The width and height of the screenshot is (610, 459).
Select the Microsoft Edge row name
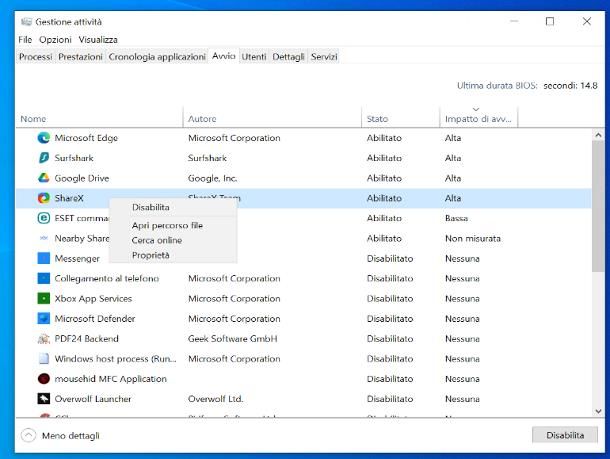coord(86,138)
